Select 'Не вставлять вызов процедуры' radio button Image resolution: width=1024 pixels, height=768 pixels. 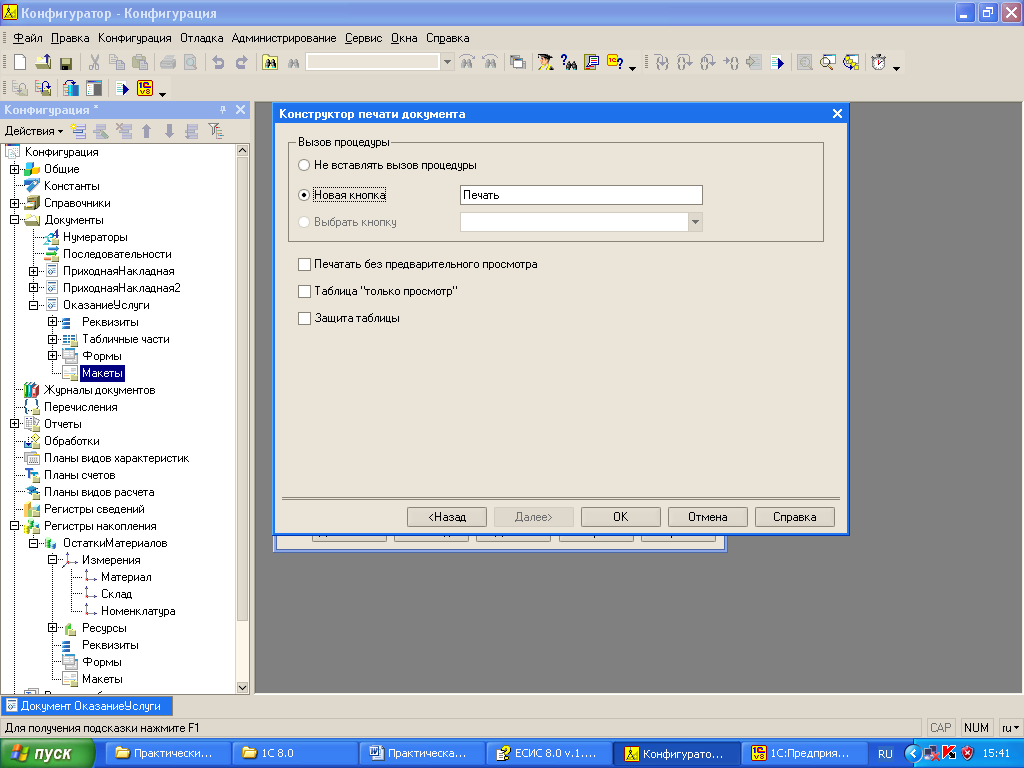tap(304, 165)
